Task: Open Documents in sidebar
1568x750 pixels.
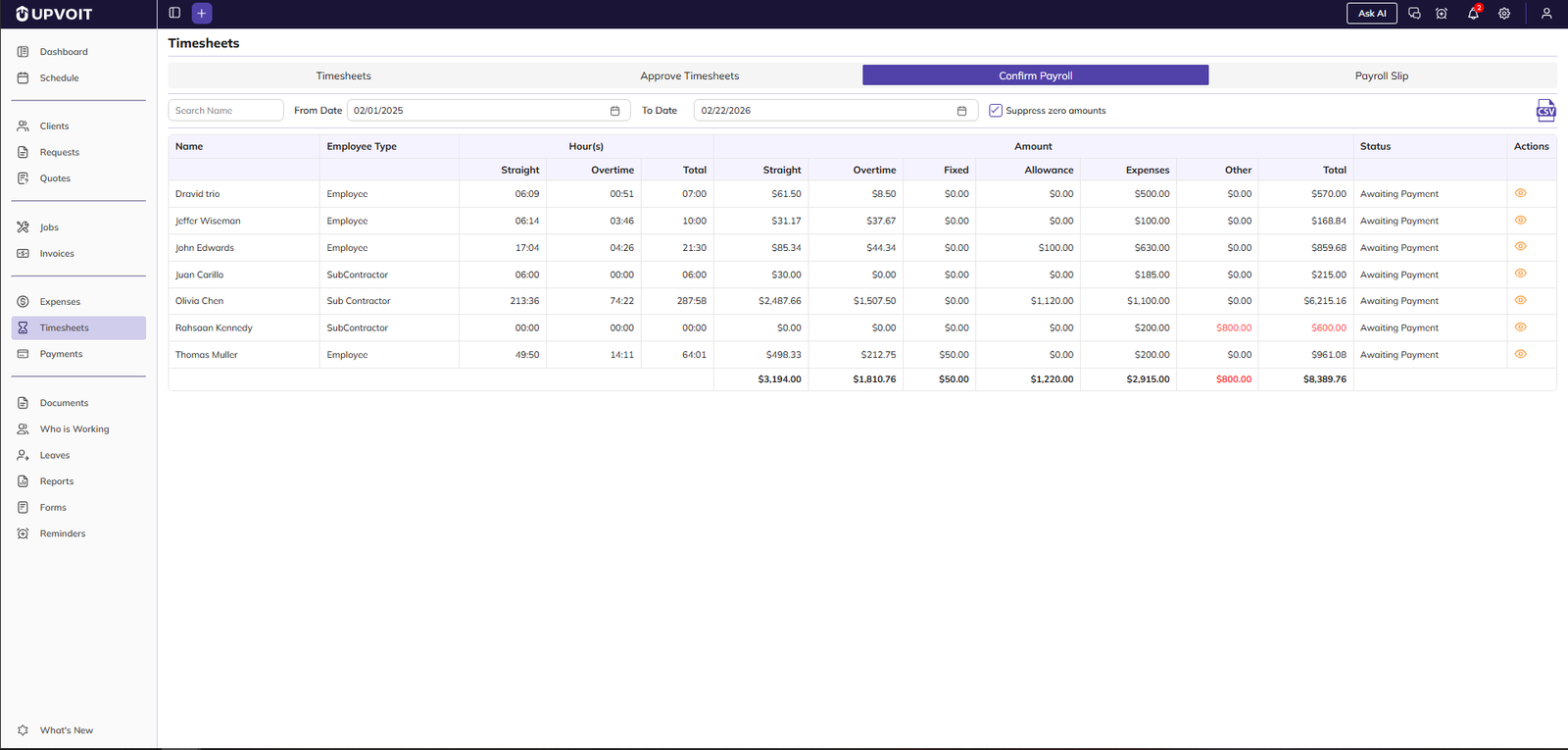Action: coord(78,403)
